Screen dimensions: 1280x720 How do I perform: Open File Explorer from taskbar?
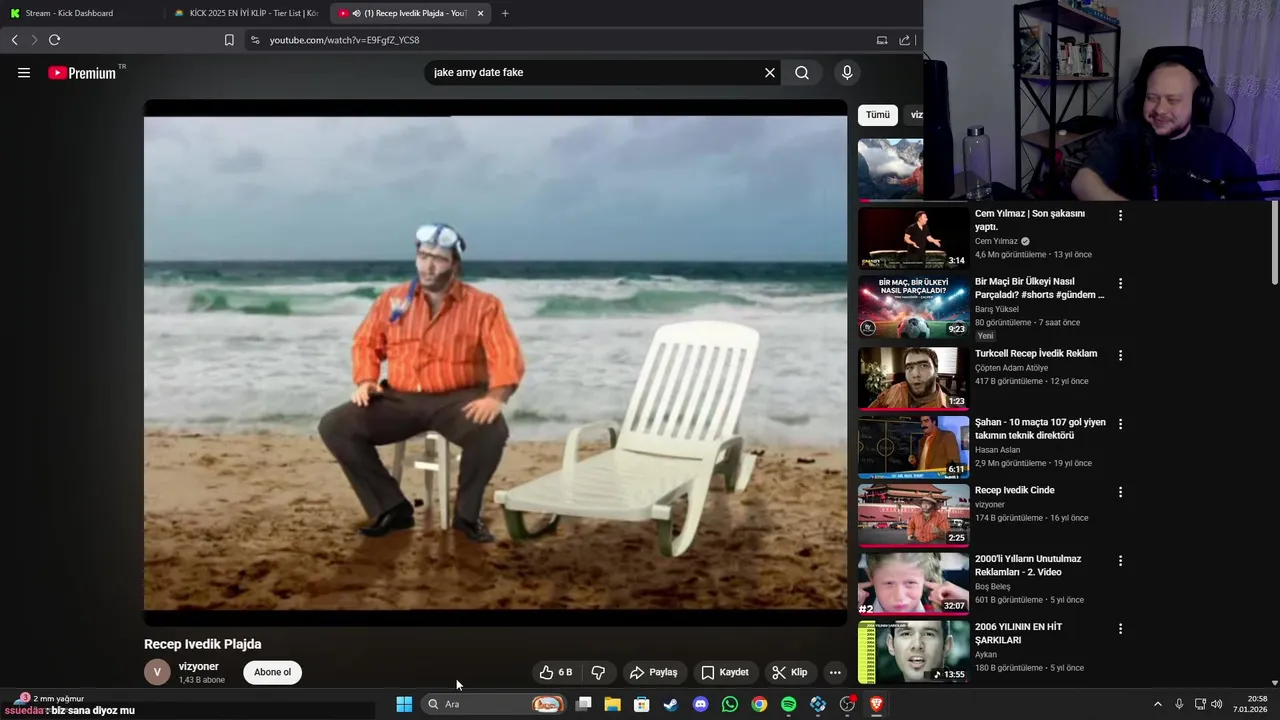[613, 704]
